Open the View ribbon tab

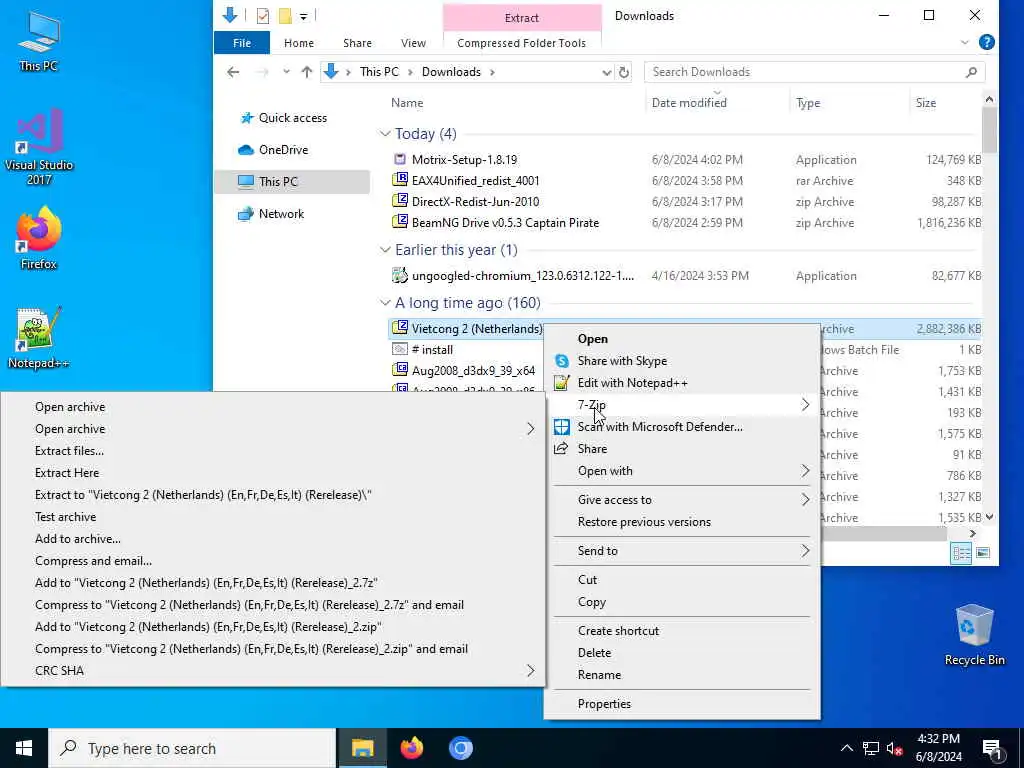point(413,43)
